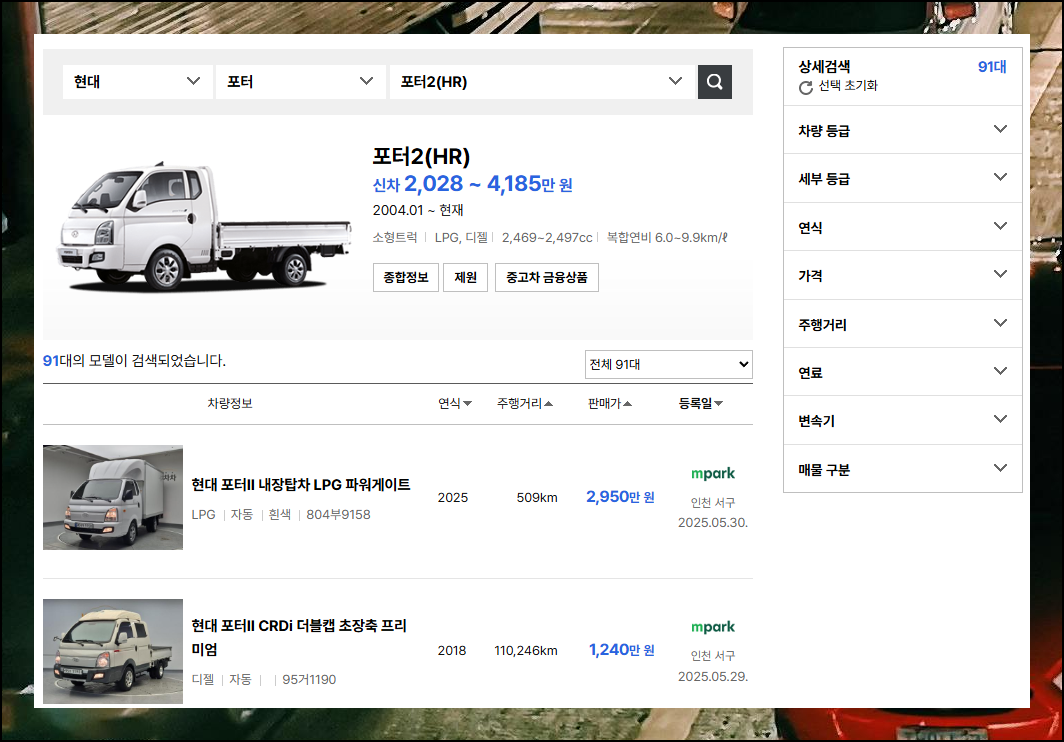This screenshot has height=742, width=1064.
Task: Expand the 변속기 filter section
Action: tap(902, 421)
